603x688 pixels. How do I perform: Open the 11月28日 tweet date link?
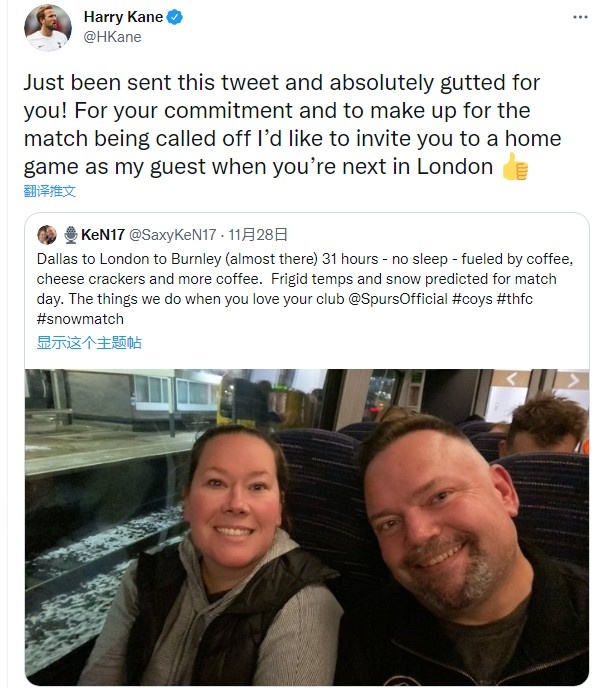(x=258, y=235)
